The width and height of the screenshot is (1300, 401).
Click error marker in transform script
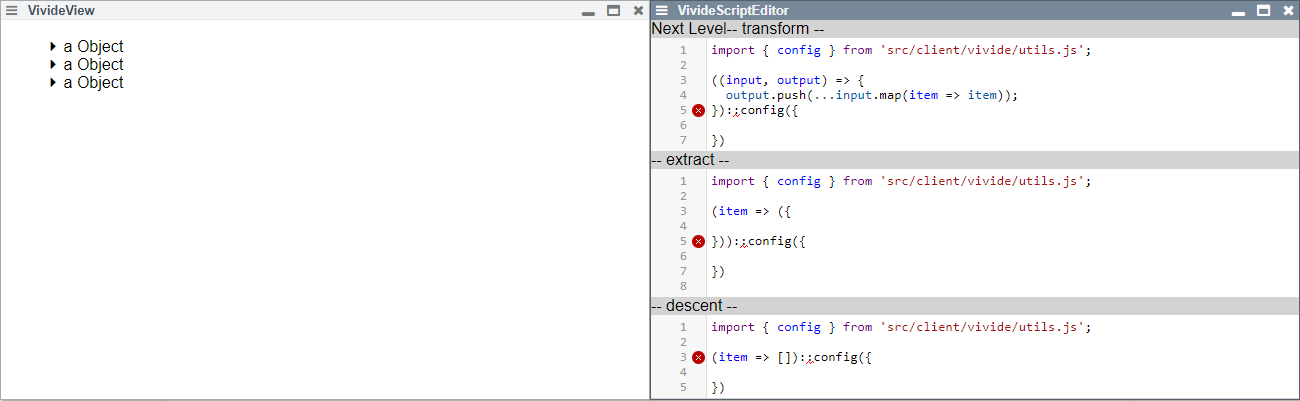click(x=698, y=111)
